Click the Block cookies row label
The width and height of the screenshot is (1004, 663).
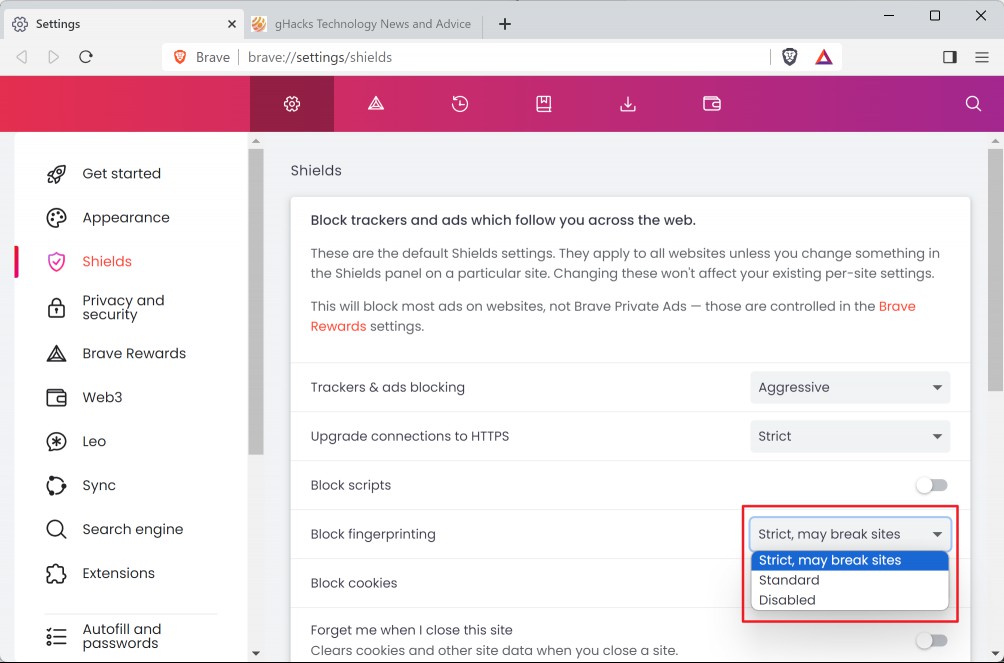click(x=354, y=584)
